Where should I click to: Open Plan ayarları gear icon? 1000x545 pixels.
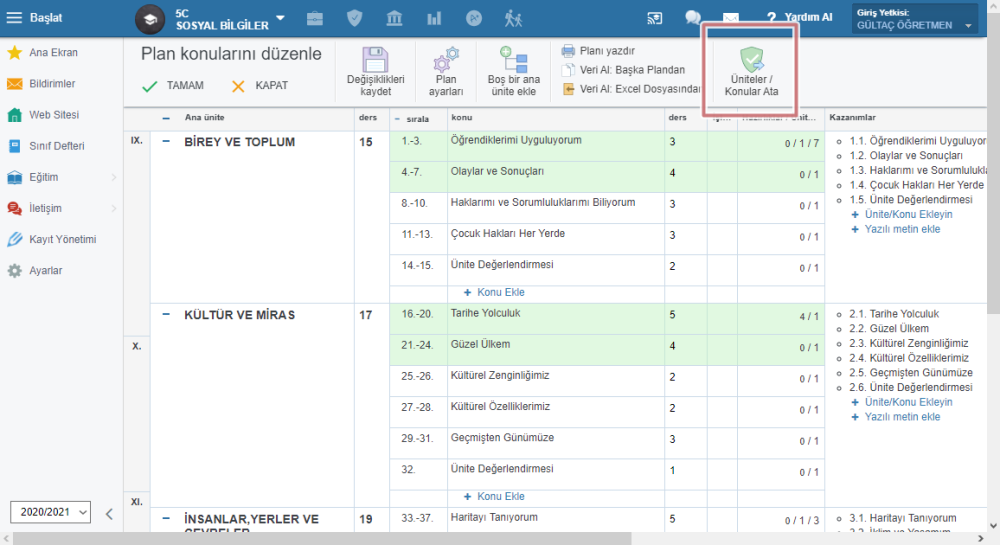(x=446, y=71)
